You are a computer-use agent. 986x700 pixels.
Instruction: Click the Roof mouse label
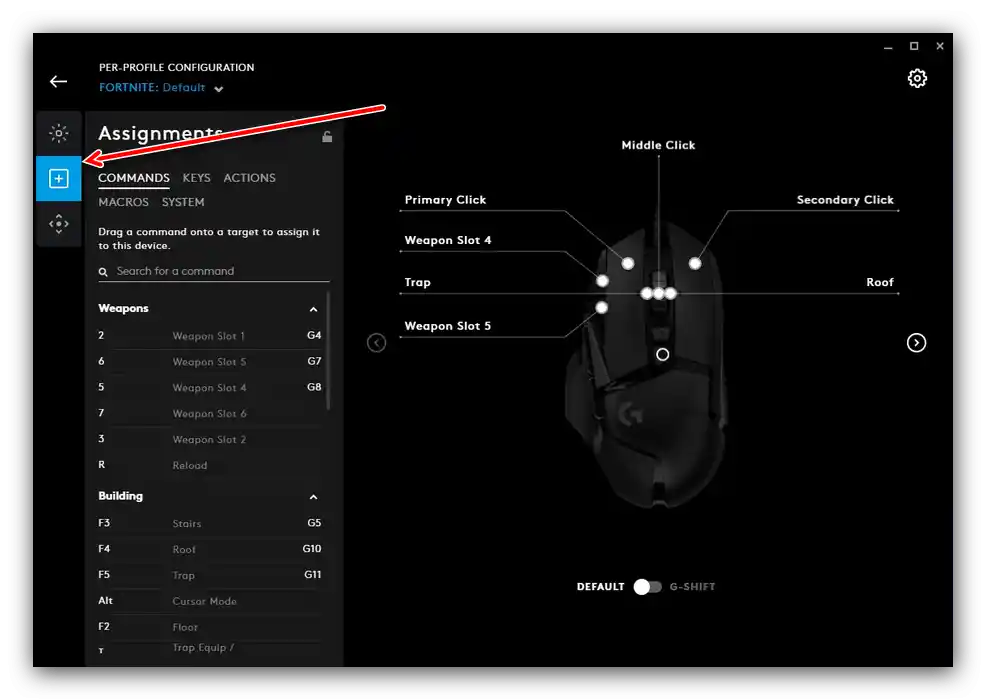point(880,282)
